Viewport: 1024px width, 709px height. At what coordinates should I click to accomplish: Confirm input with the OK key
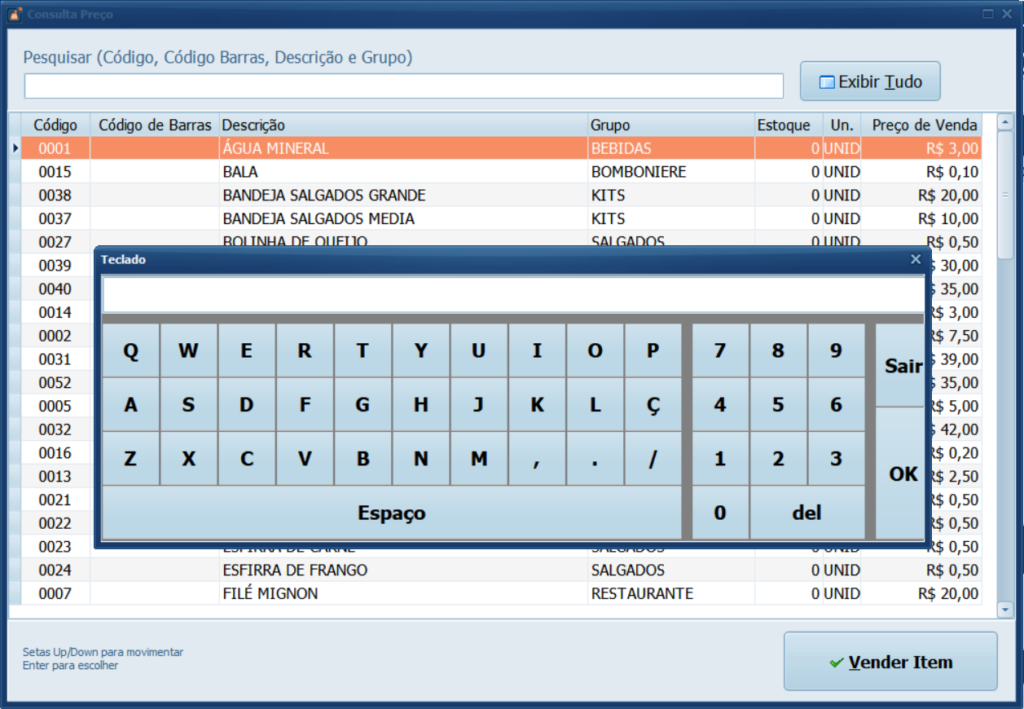901,474
